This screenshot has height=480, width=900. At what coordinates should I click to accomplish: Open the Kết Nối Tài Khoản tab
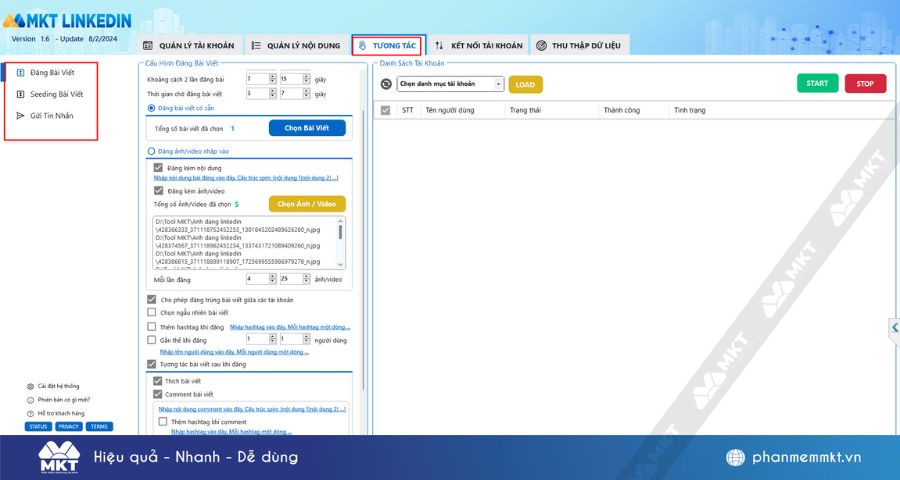click(479, 45)
